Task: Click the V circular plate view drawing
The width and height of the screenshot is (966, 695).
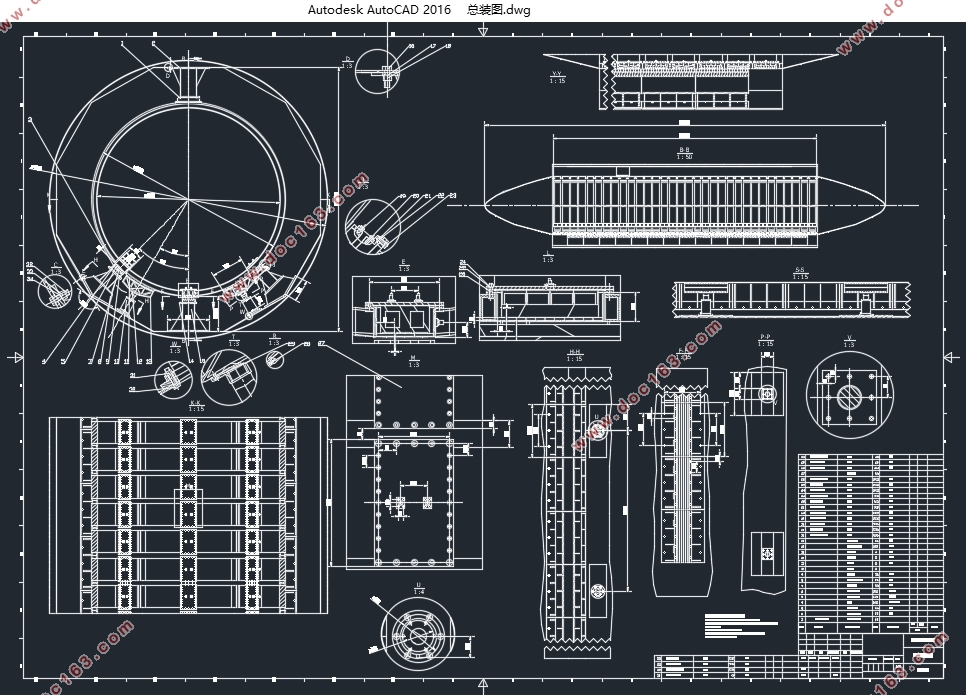Action: [x=850, y=394]
